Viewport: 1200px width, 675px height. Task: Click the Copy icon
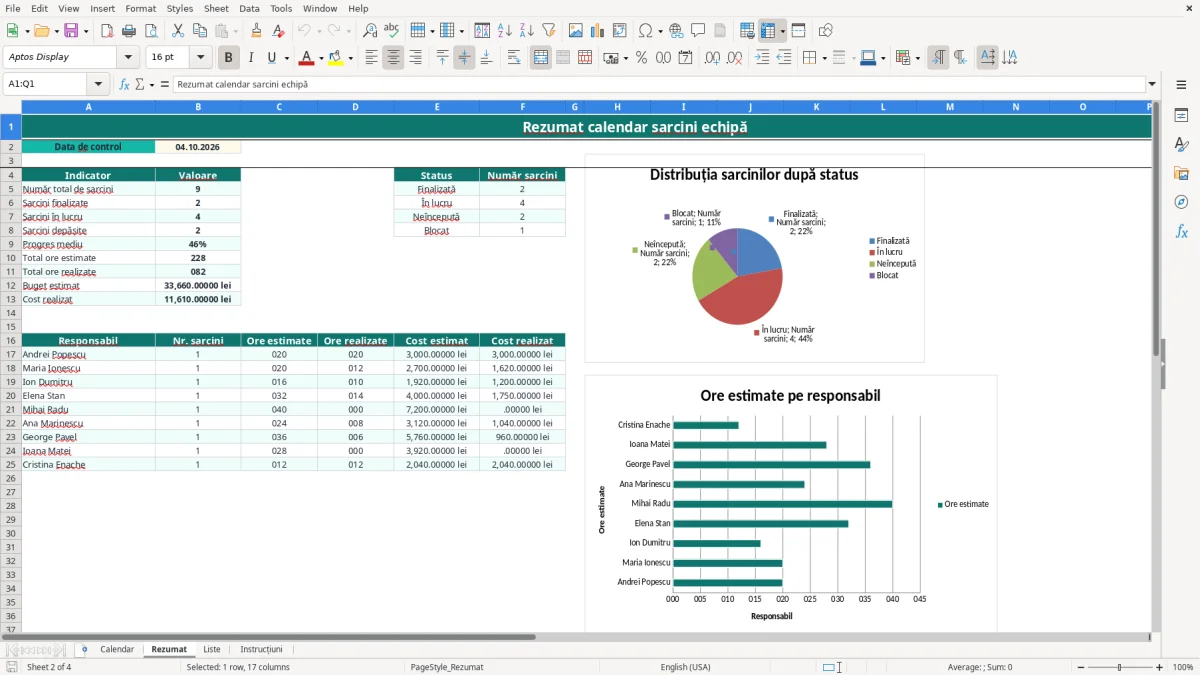(x=200, y=31)
